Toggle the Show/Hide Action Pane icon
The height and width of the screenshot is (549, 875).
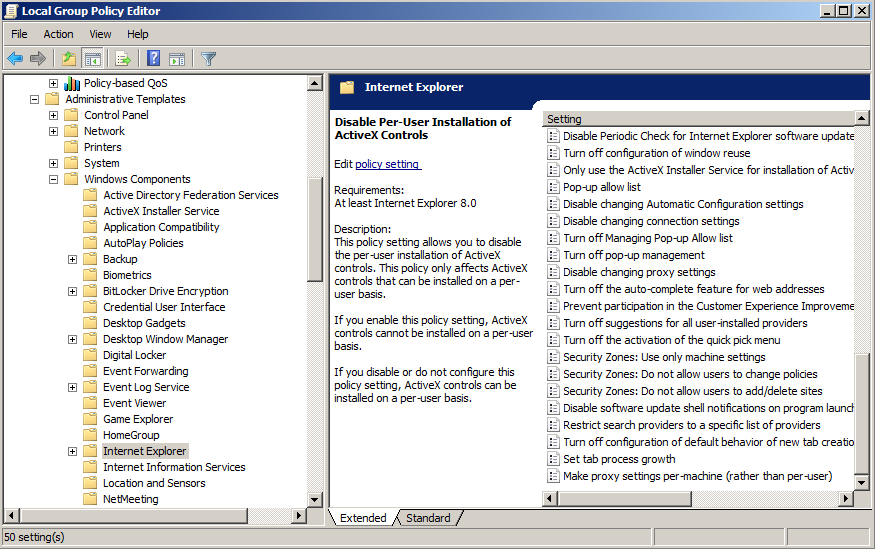click(177, 58)
